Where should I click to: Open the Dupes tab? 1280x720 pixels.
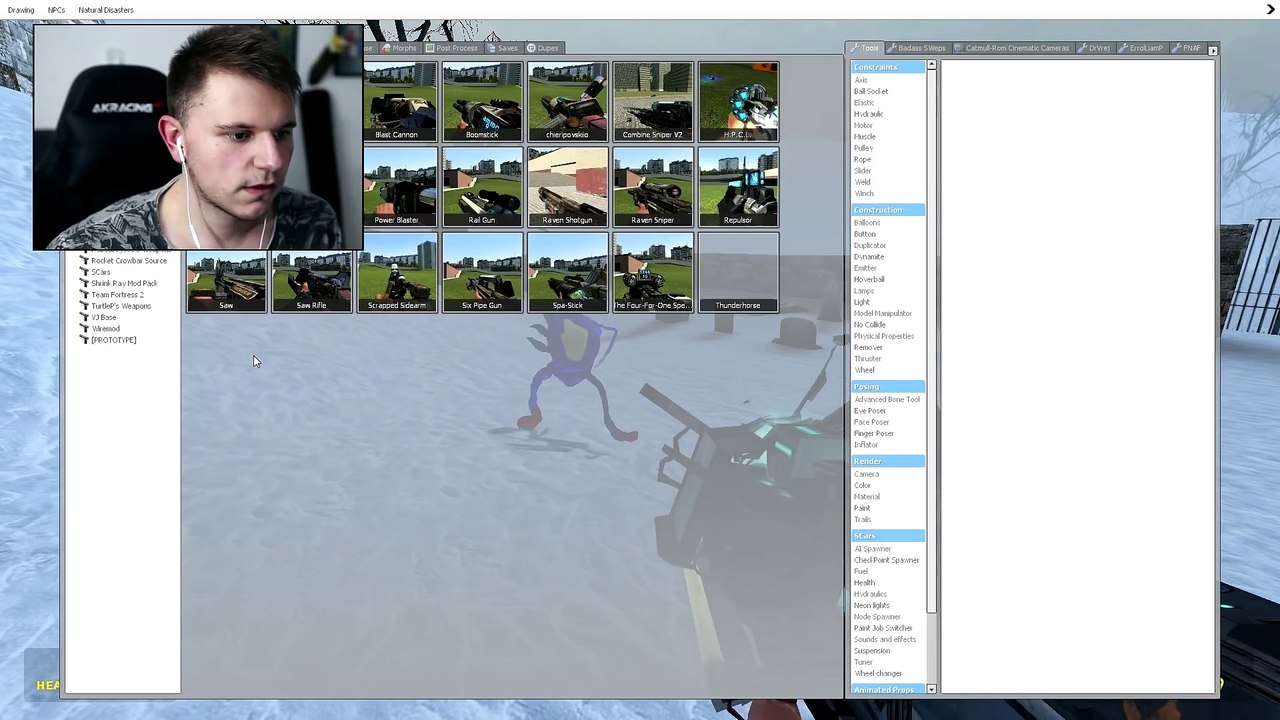544,48
